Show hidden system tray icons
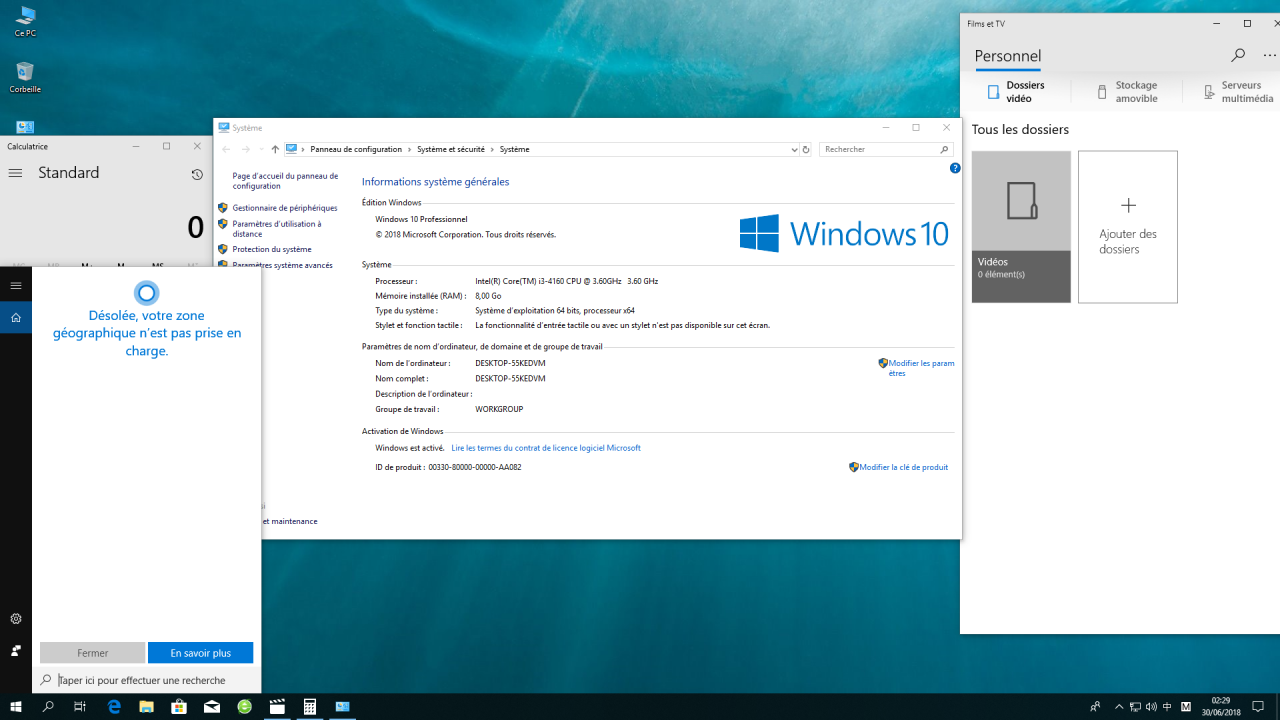The height and width of the screenshot is (720, 1280). (1119, 706)
